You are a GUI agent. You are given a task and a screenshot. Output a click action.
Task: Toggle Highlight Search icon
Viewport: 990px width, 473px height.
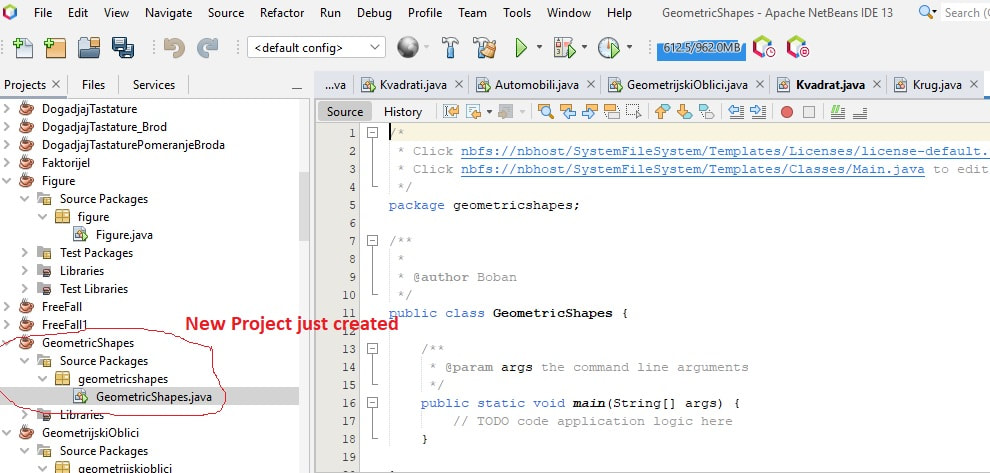pos(612,112)
